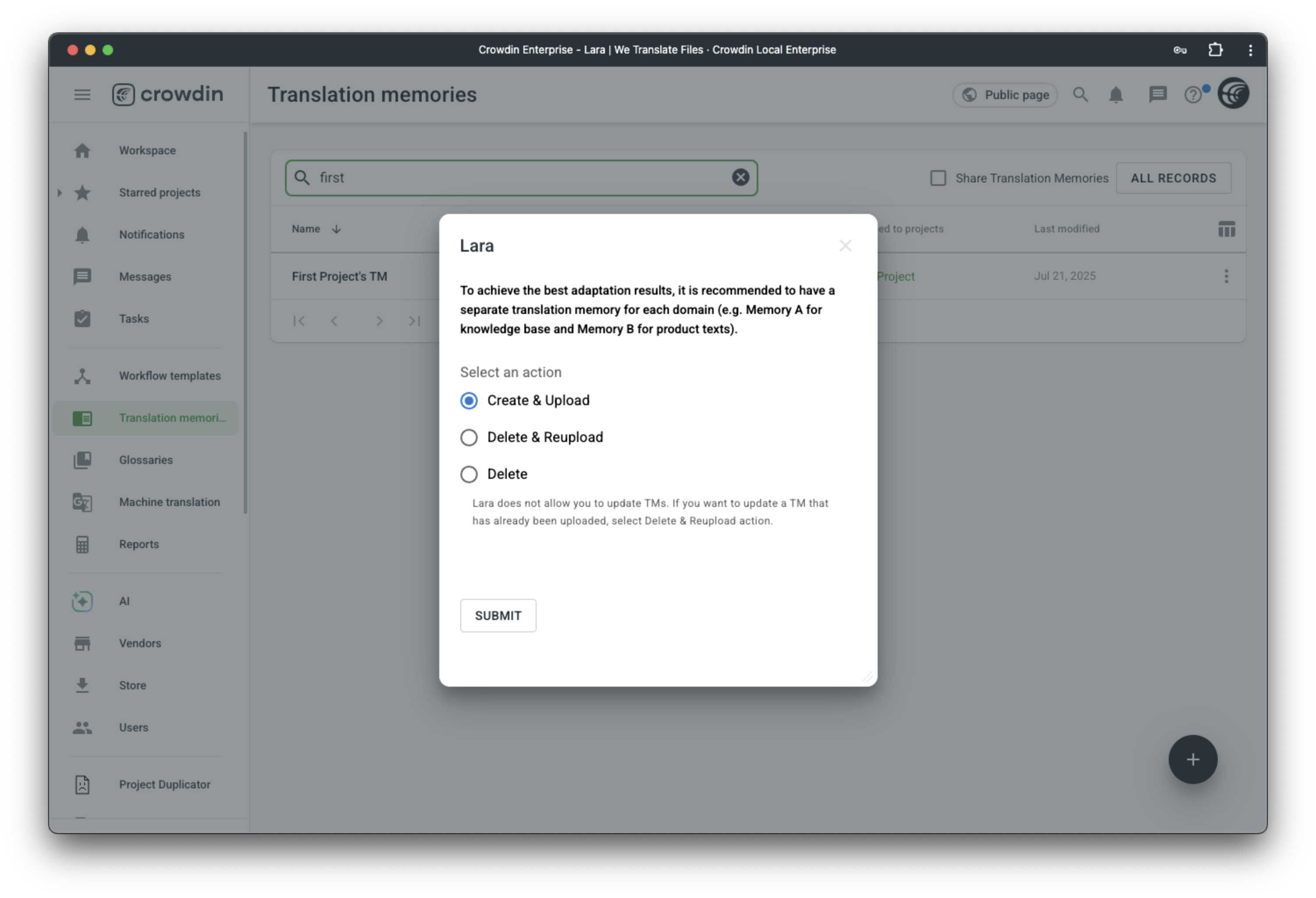Click the ALL RECORDS button
Image resolution: width=1316 pixels, height=898 pixels.
click(1173, 178)
